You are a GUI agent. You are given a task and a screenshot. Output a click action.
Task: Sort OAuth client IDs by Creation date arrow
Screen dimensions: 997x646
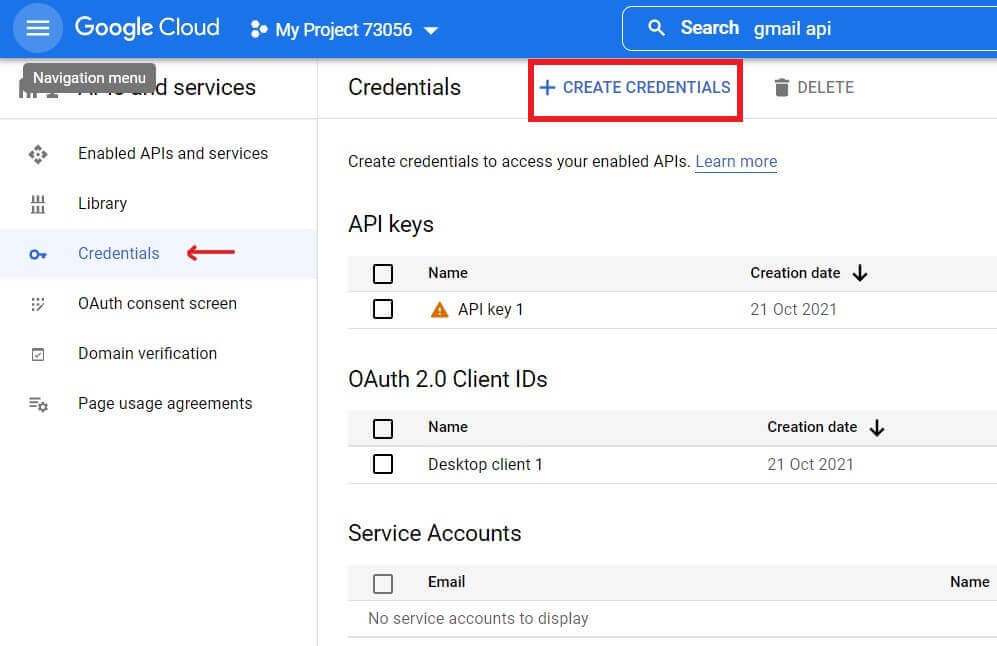click(877, 428)
